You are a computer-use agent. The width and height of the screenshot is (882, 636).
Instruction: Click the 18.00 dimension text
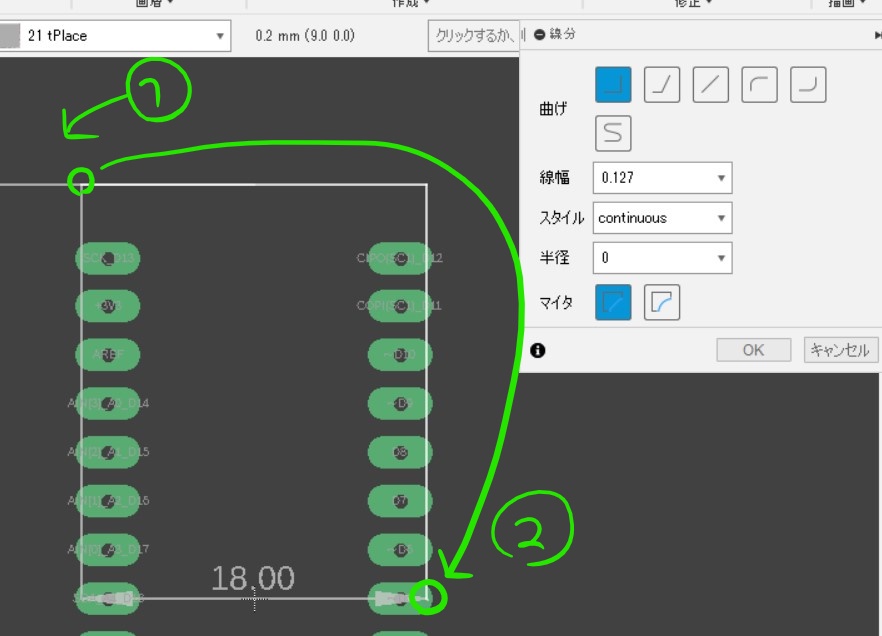(x=253, y=578)
